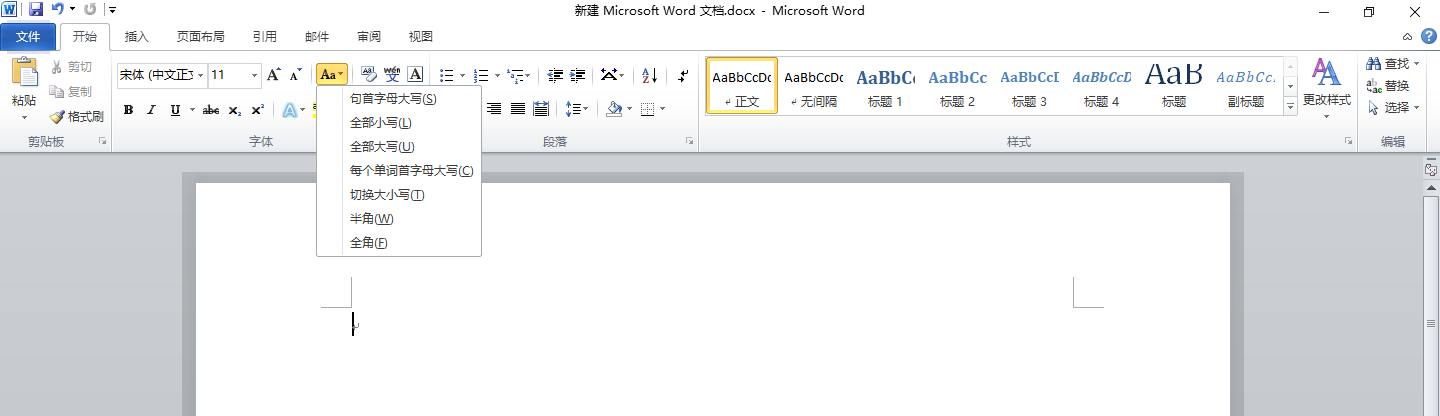
Task: Toggle Superscript formatting
Action: [257, 110]
